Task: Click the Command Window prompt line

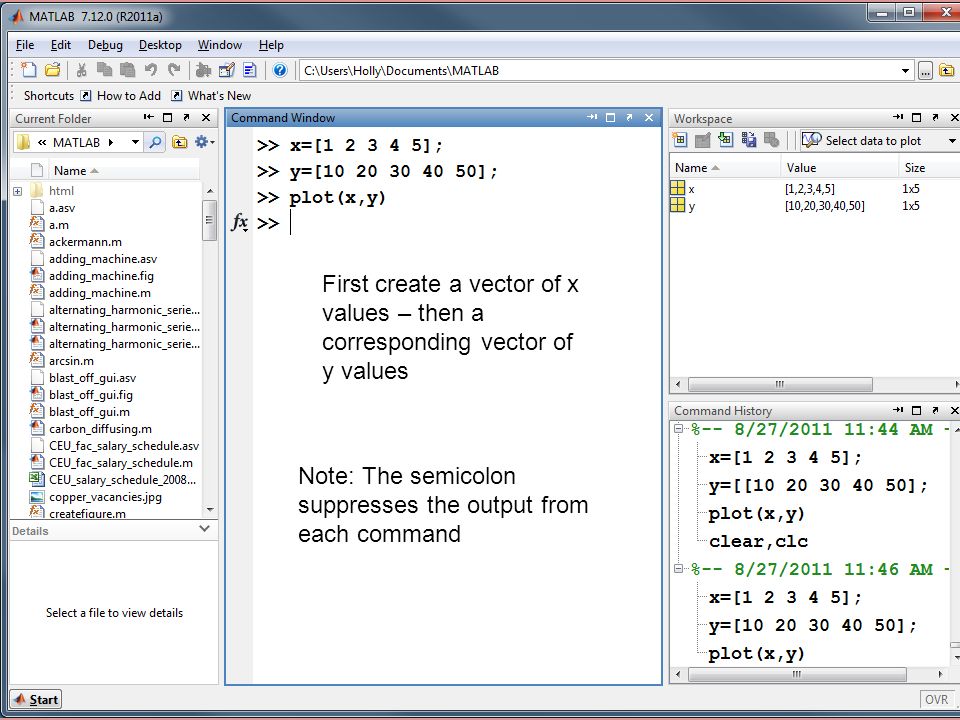Action: 456,223
